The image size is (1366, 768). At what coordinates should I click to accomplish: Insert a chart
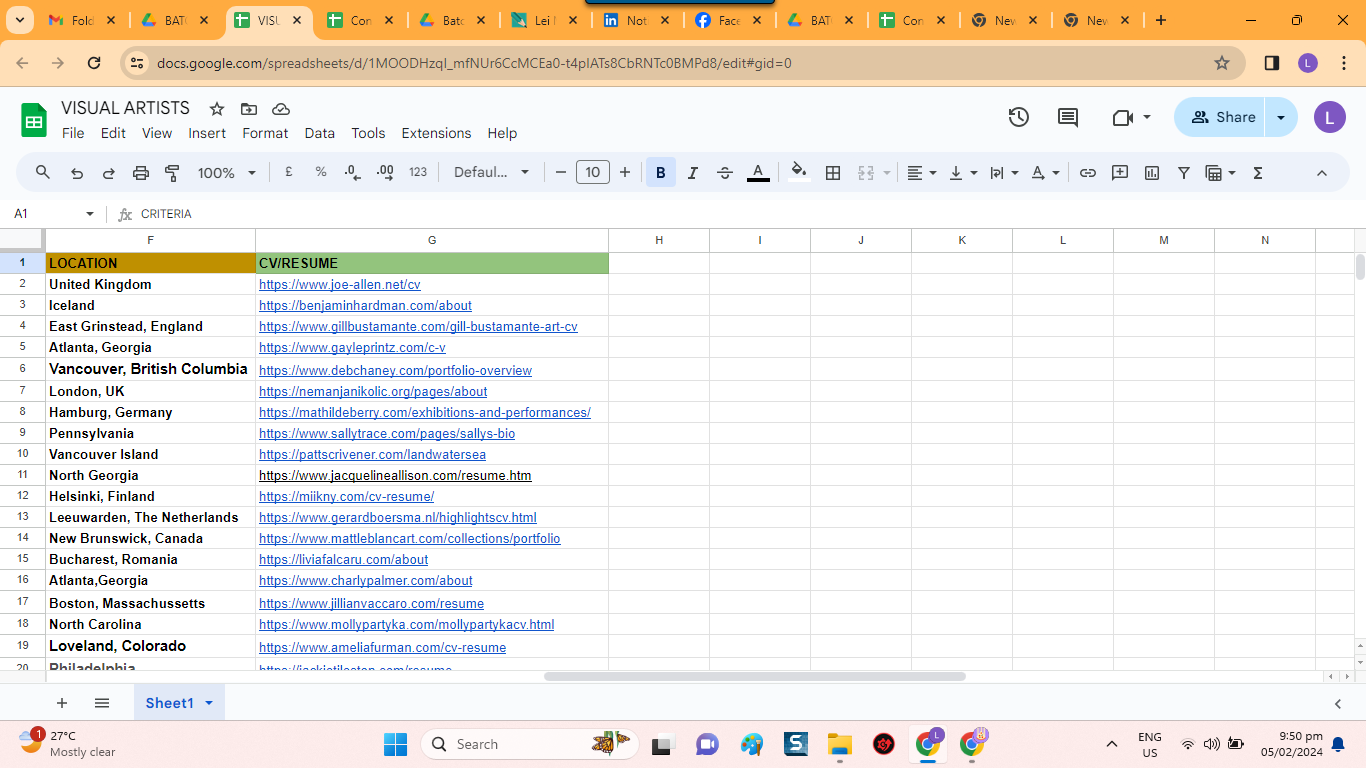[x=1152, y=173]
